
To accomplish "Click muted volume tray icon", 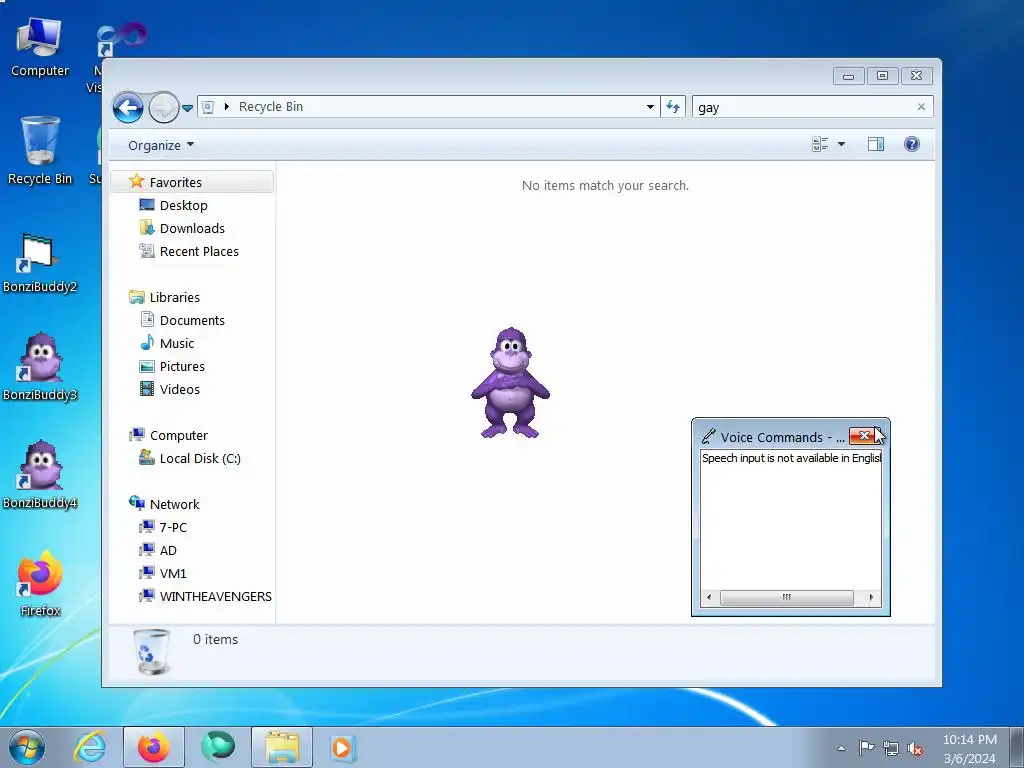I will click(915, 748).
